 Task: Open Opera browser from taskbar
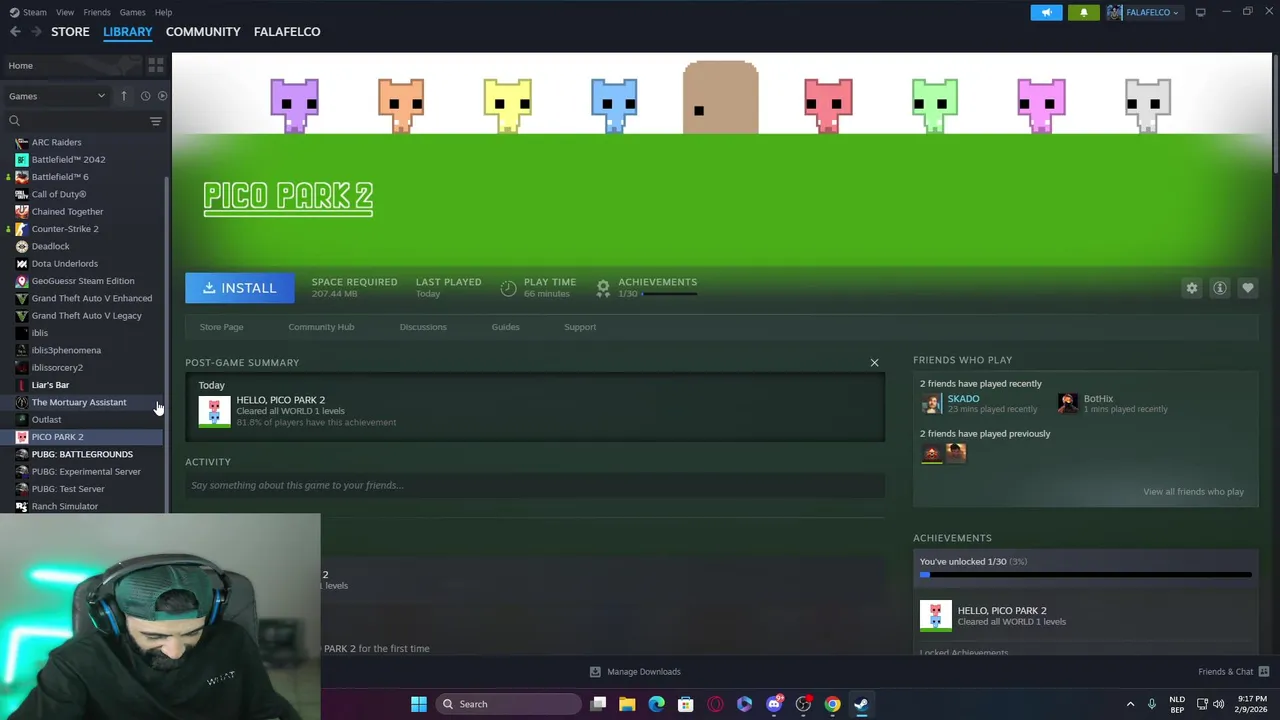click(715, 704)
